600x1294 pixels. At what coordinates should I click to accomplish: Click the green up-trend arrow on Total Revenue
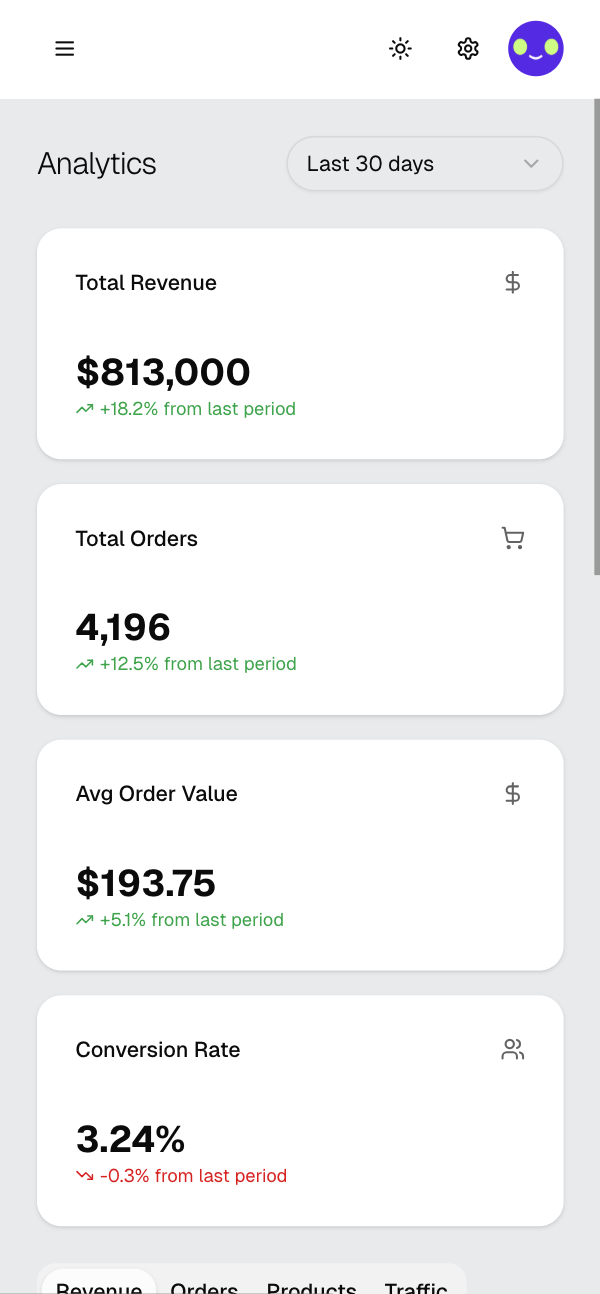84,408
